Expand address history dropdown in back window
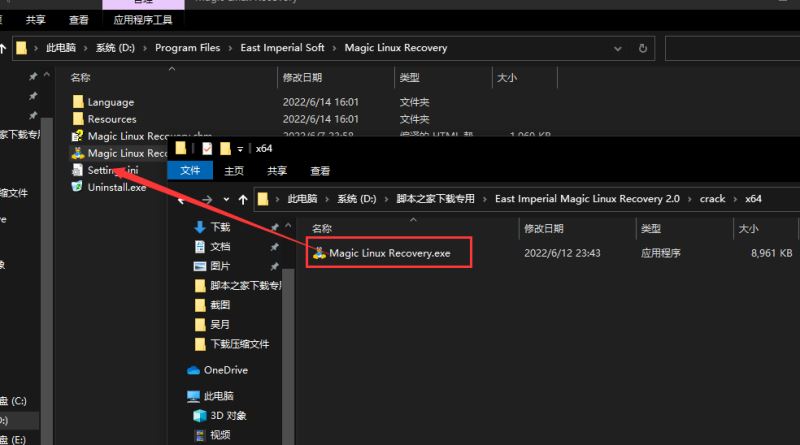 point(617,48)
